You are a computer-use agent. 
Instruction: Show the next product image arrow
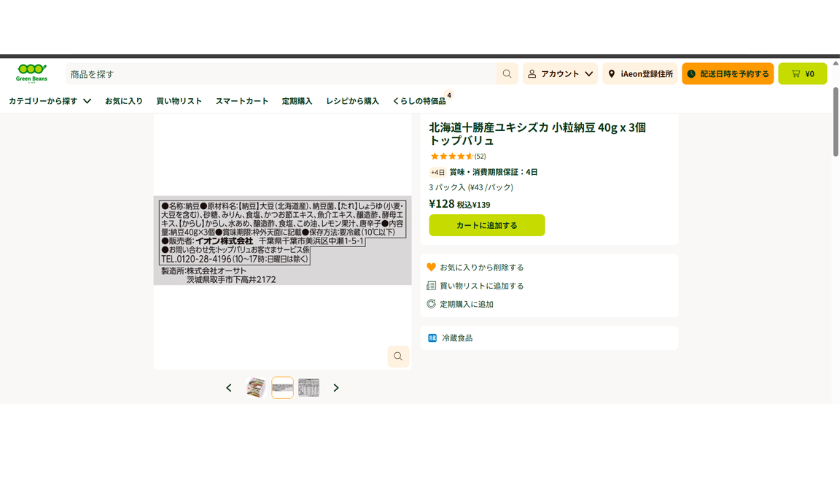point(336,388)
